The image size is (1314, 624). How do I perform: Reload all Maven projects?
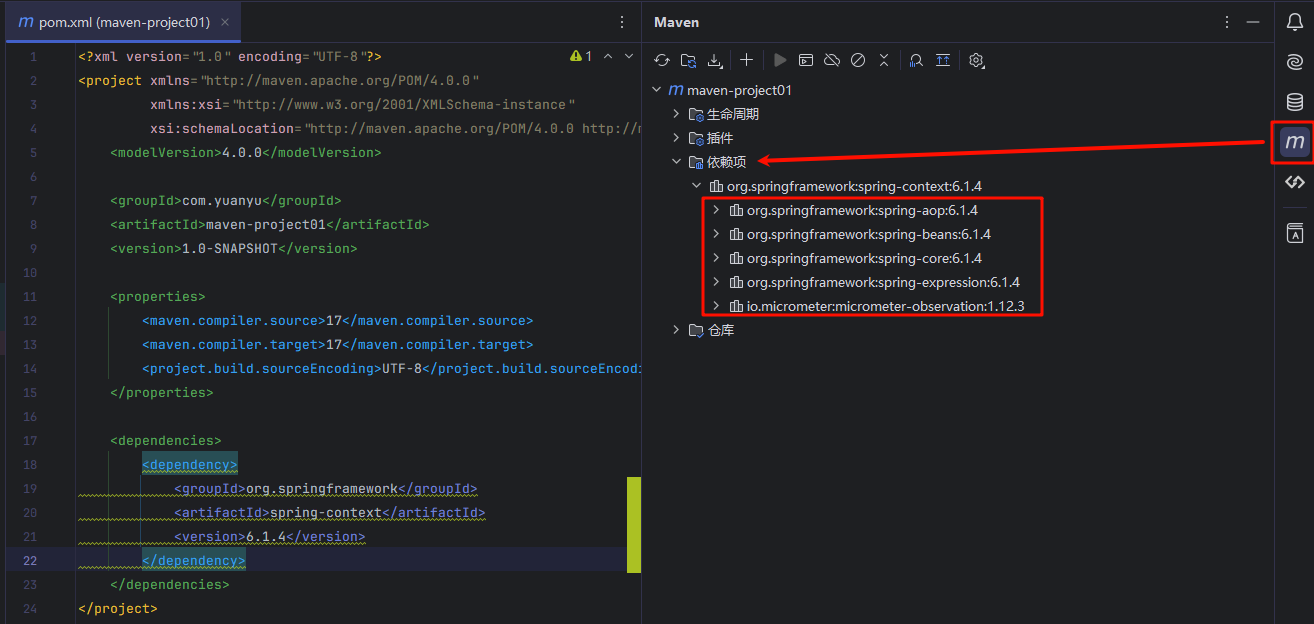(x=662, y=61)
